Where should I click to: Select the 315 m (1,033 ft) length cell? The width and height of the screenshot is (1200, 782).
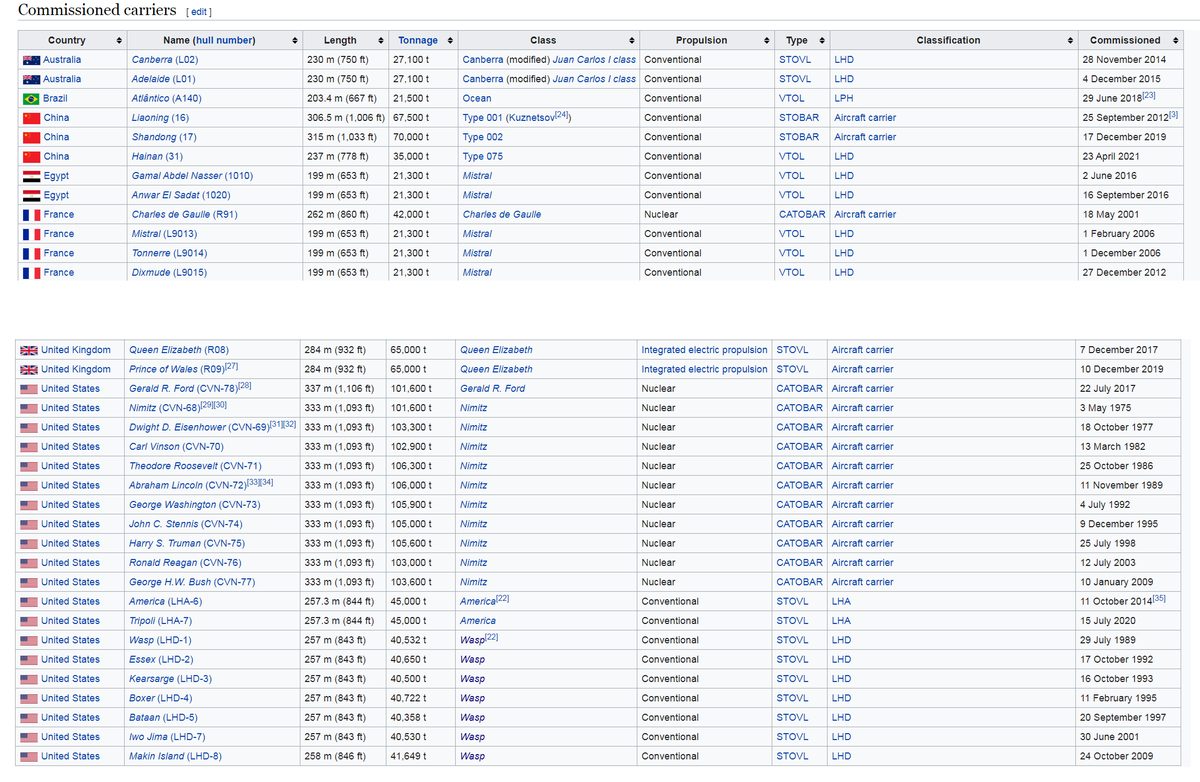pos(345,137)
